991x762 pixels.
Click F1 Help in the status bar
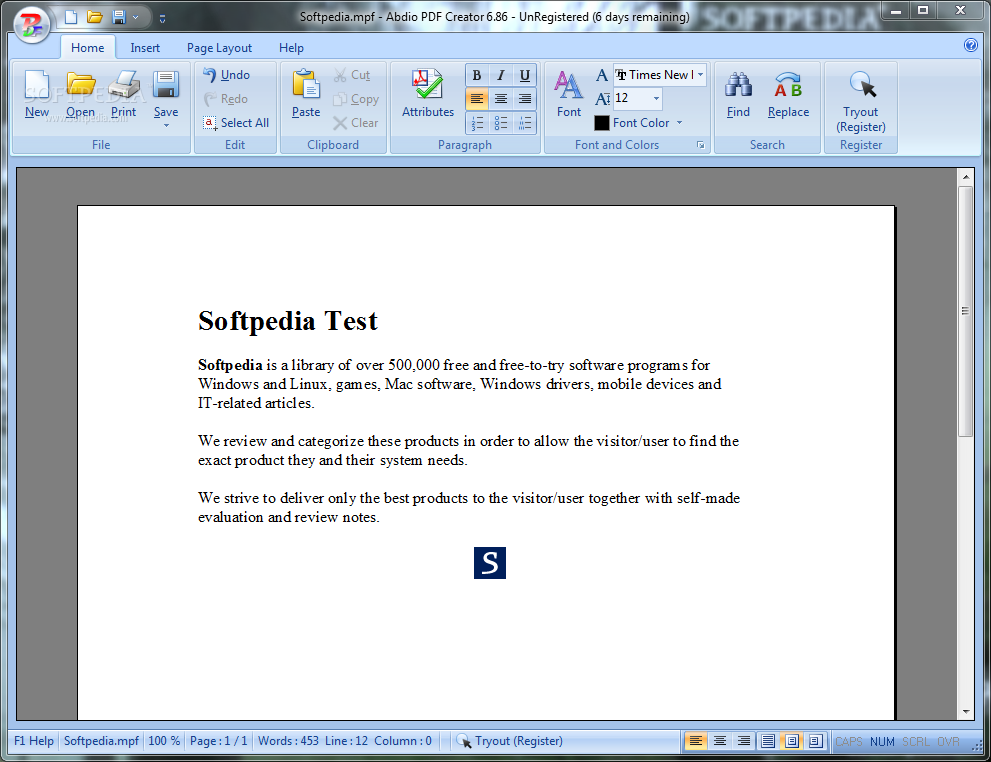pos(34,741)
